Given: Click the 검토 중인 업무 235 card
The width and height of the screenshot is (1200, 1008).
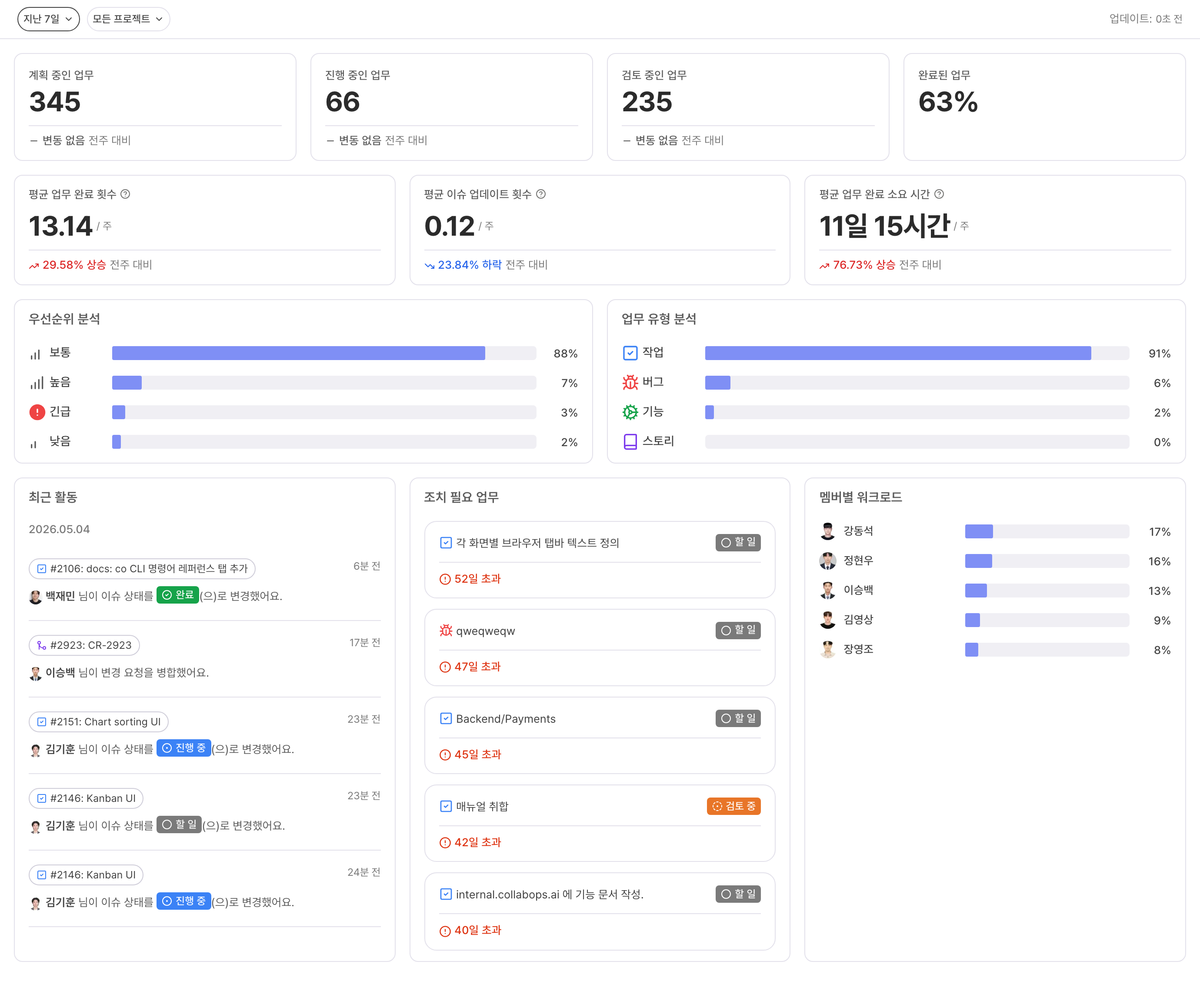Looking at the screenshot, I should click(x=748, y=107).
